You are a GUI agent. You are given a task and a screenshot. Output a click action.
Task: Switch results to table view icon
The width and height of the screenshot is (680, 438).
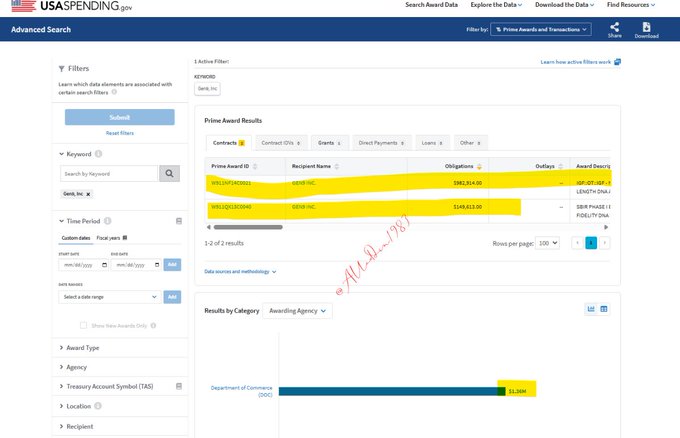tap(604, 309)
